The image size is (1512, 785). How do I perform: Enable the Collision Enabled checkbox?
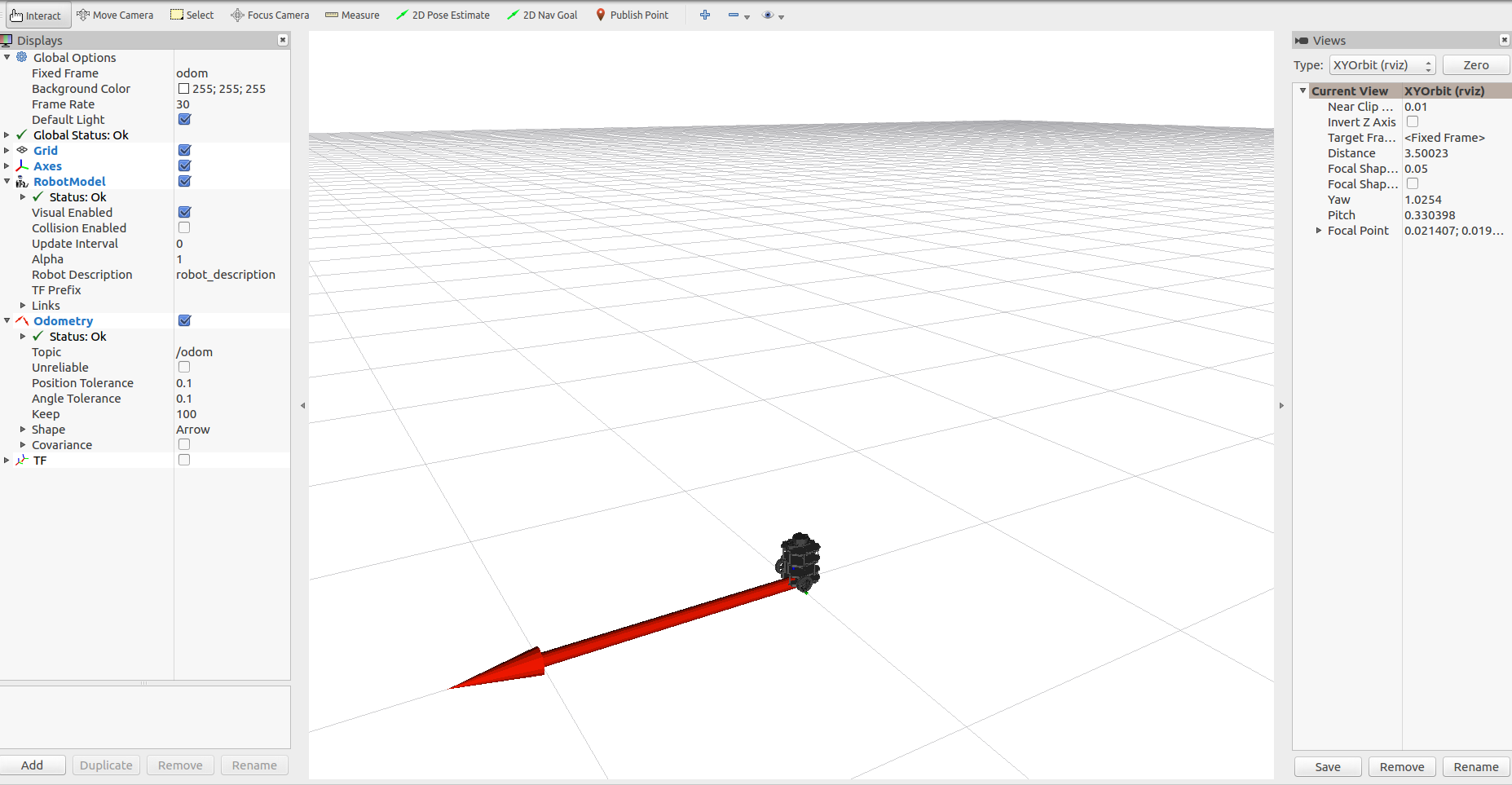point(184,227)
